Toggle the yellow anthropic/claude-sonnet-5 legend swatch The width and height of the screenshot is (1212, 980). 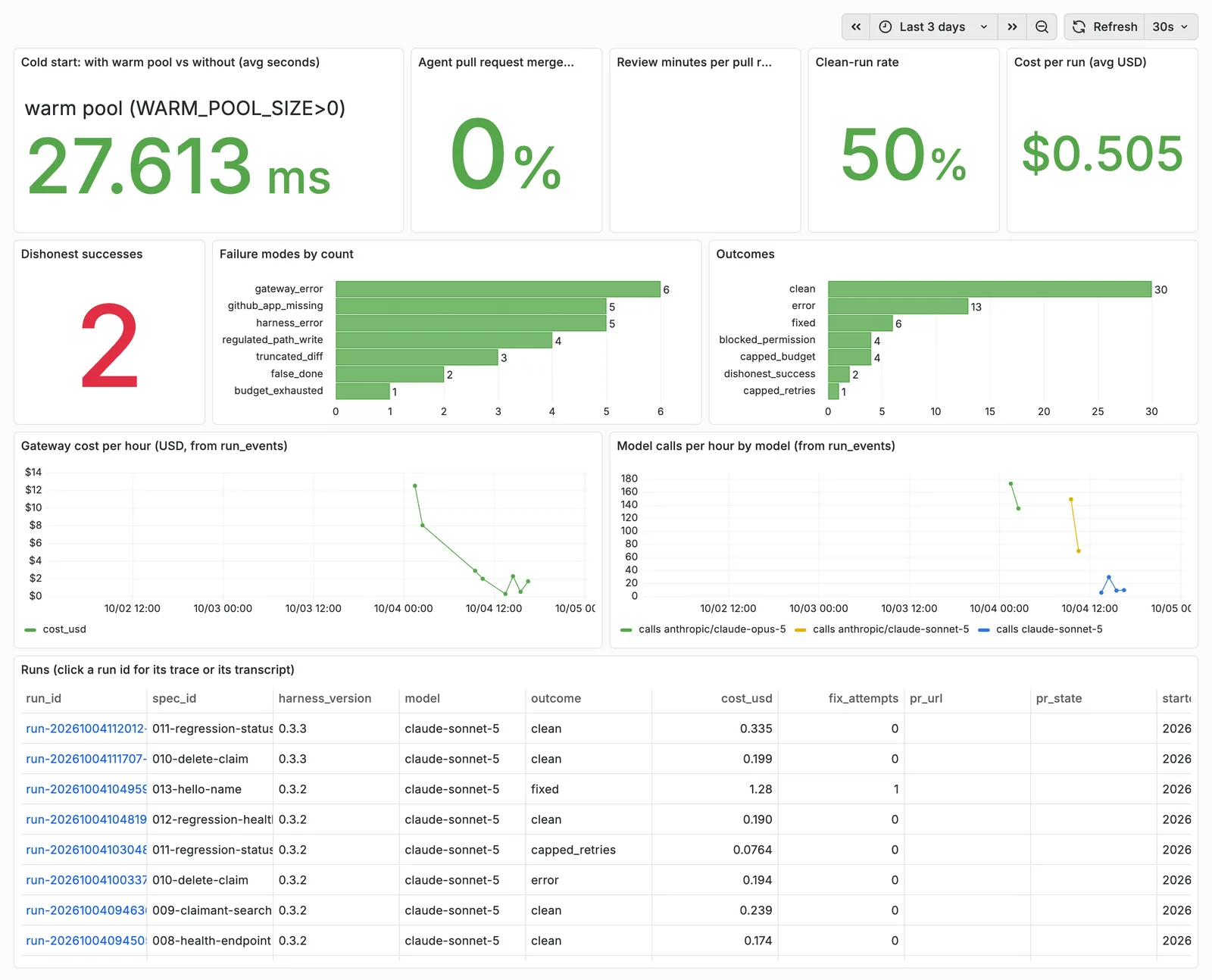pos(800,629)
